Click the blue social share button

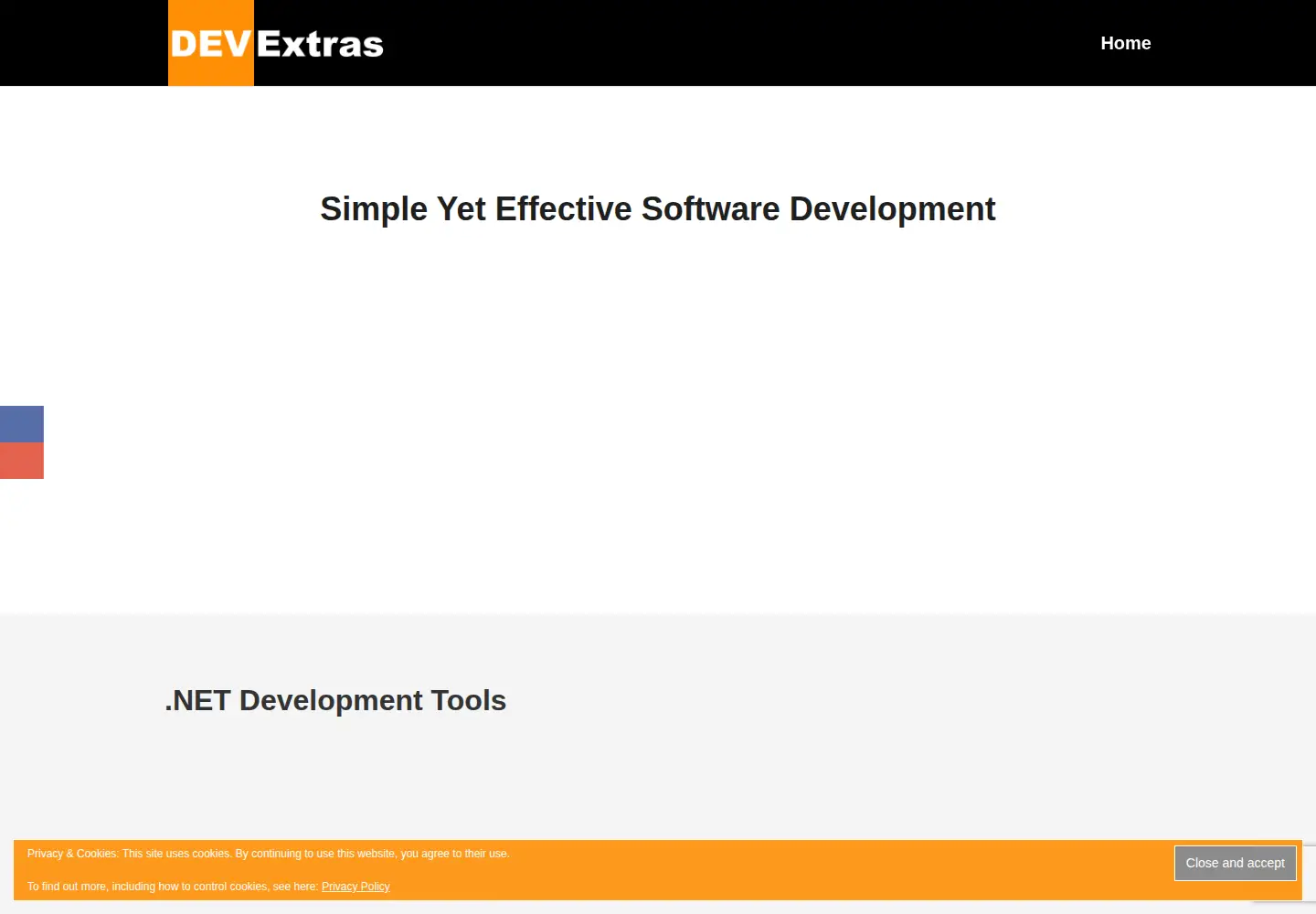(22, 424)
